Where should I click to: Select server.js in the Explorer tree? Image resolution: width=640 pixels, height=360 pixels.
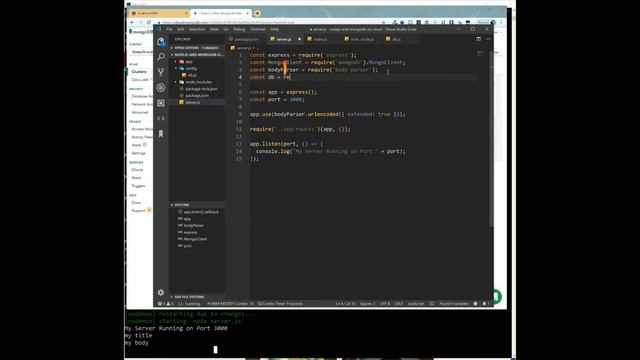193,102
